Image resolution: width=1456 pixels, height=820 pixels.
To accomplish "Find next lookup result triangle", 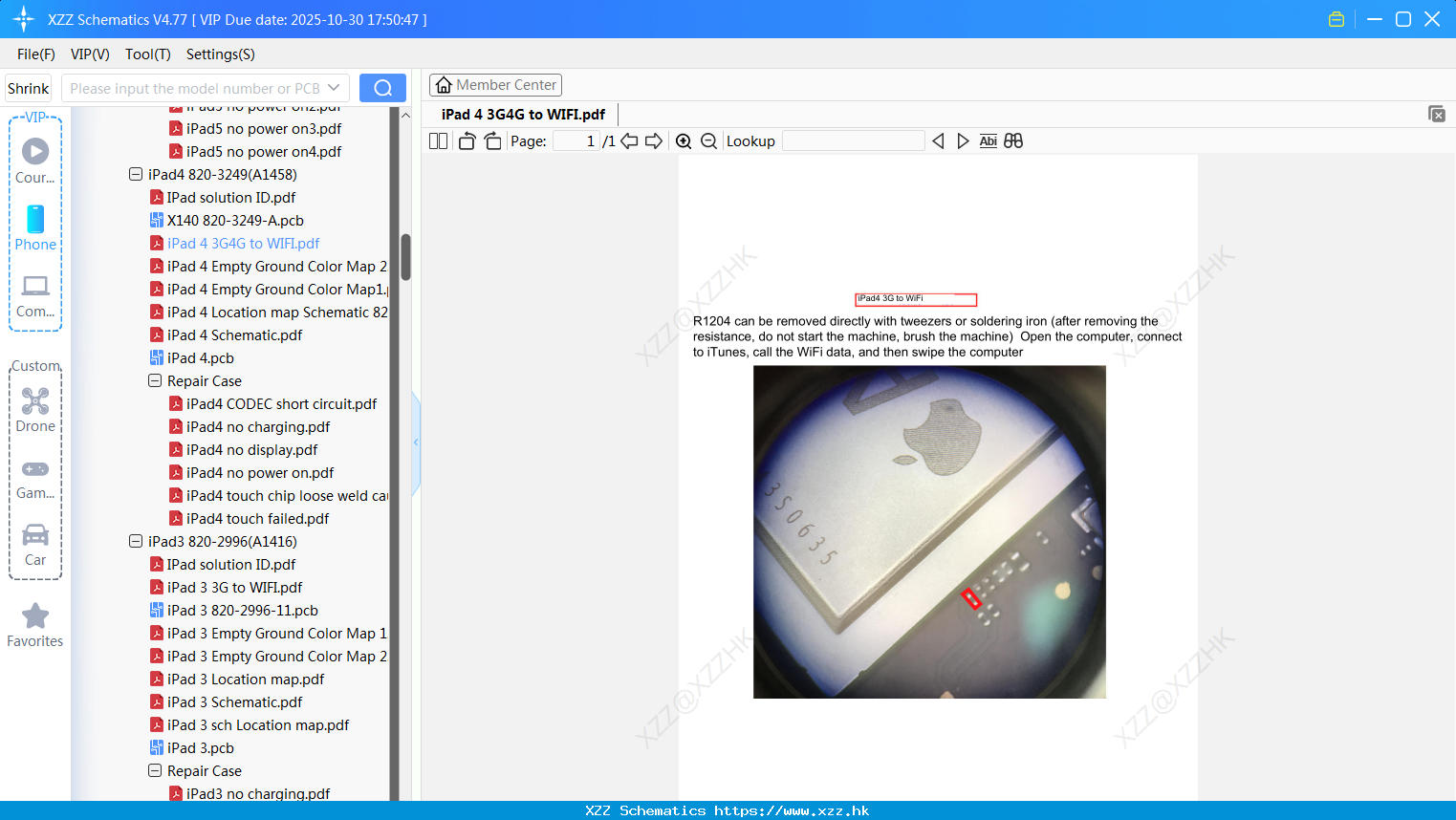I will point(963,141).
